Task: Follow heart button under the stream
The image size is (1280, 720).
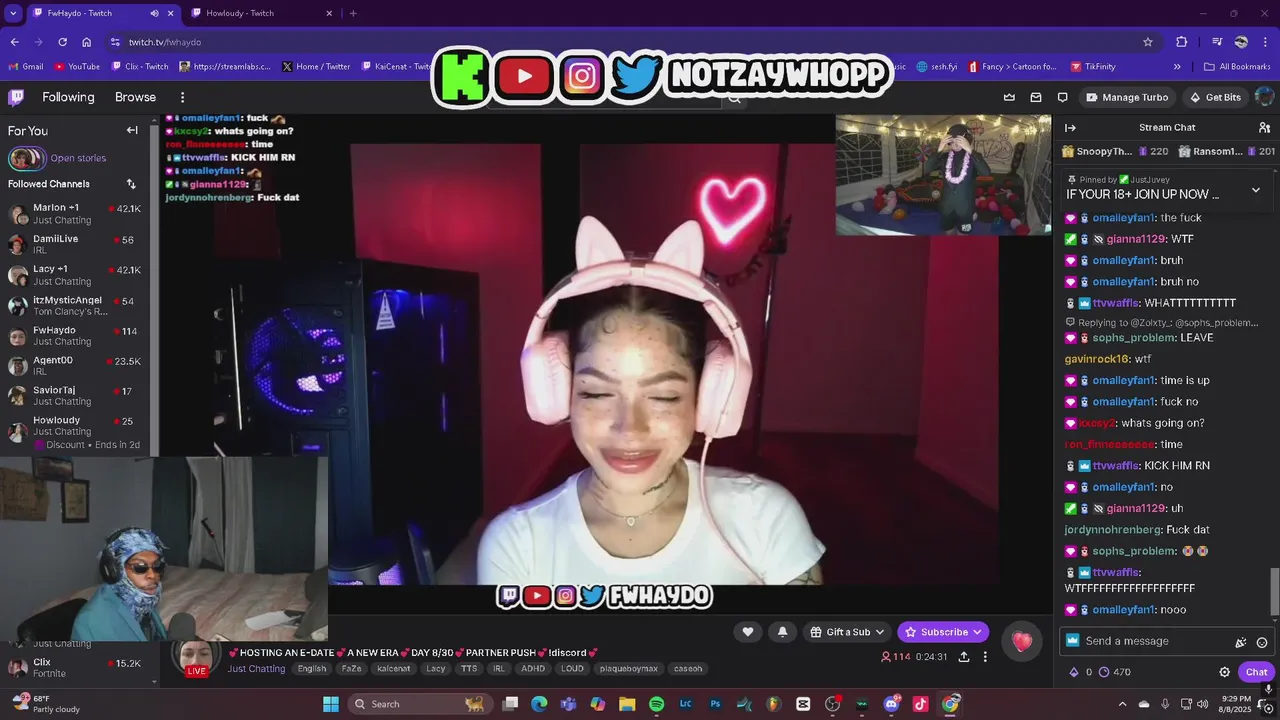Action: [x=748, y=631]
